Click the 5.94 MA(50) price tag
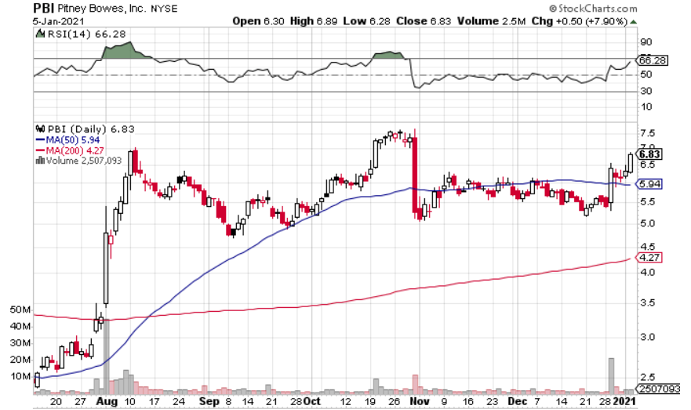This screenshot has width=691, height=410. click(650, 184)
